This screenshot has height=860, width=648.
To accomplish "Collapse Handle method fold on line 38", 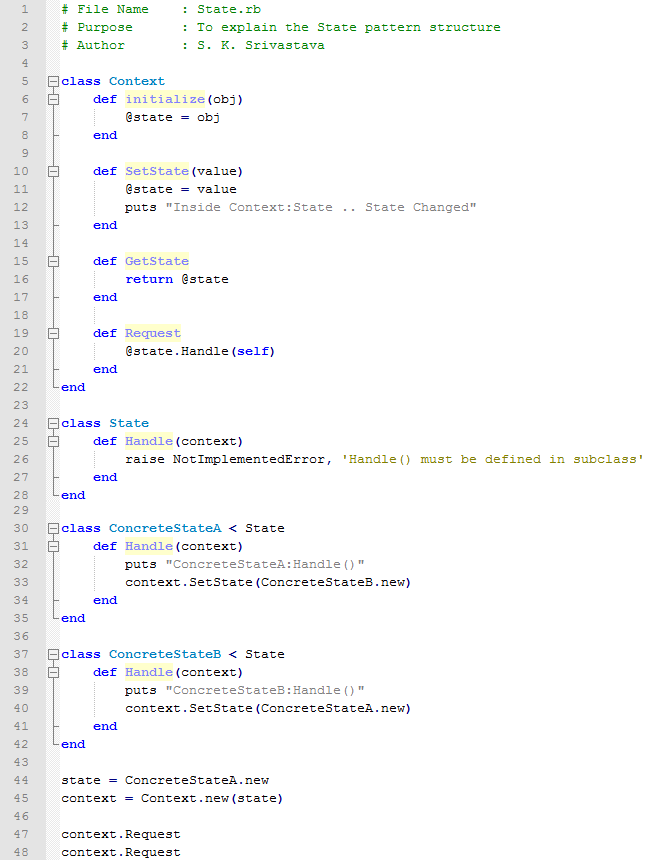I will click(x=53, y=672).
